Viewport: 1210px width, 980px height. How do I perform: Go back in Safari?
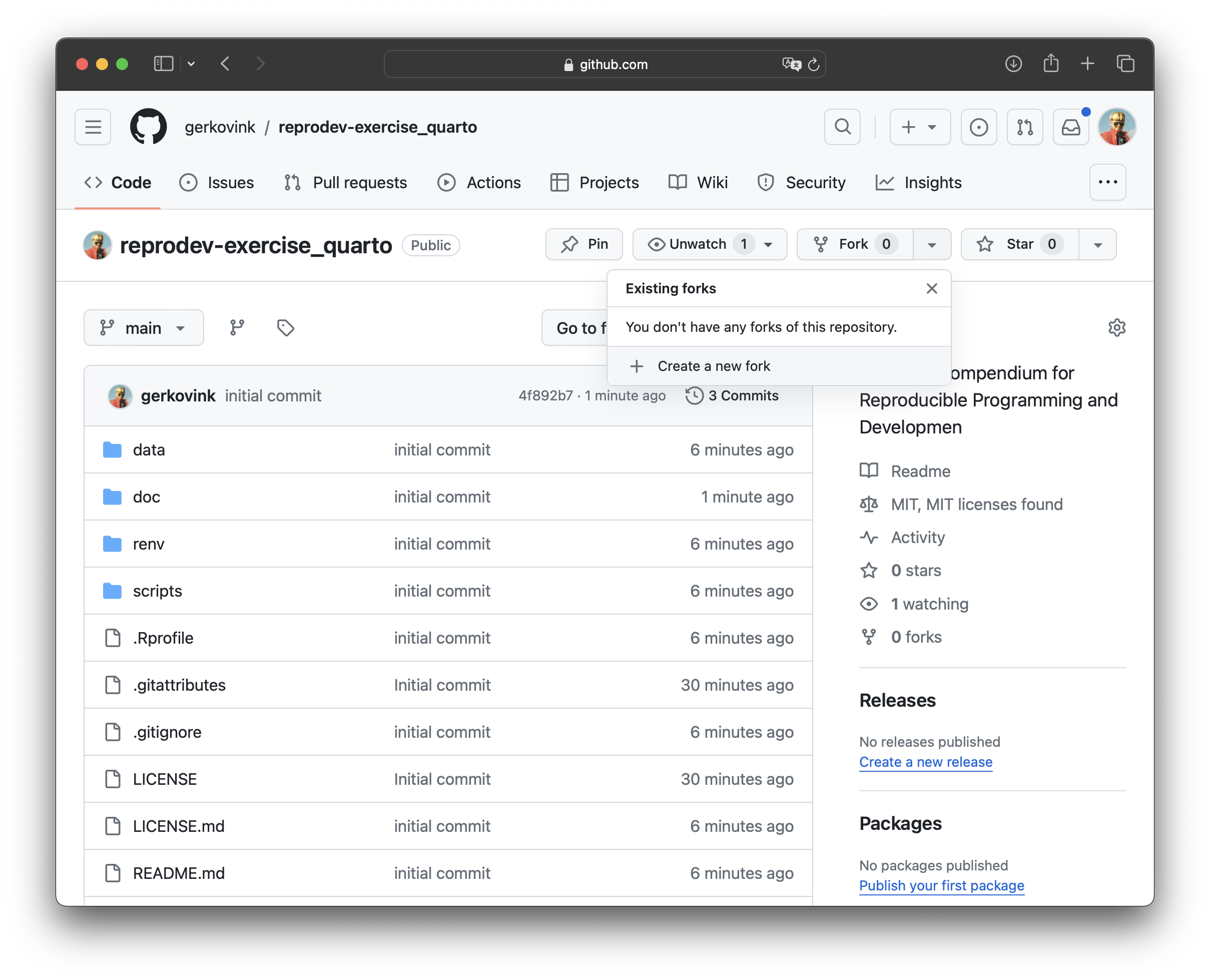pos(225,64)
